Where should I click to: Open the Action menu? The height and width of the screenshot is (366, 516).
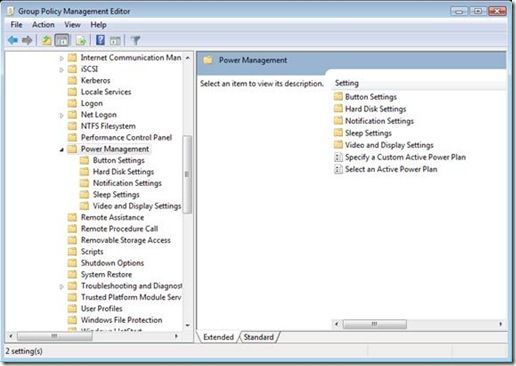pos(43,25)
